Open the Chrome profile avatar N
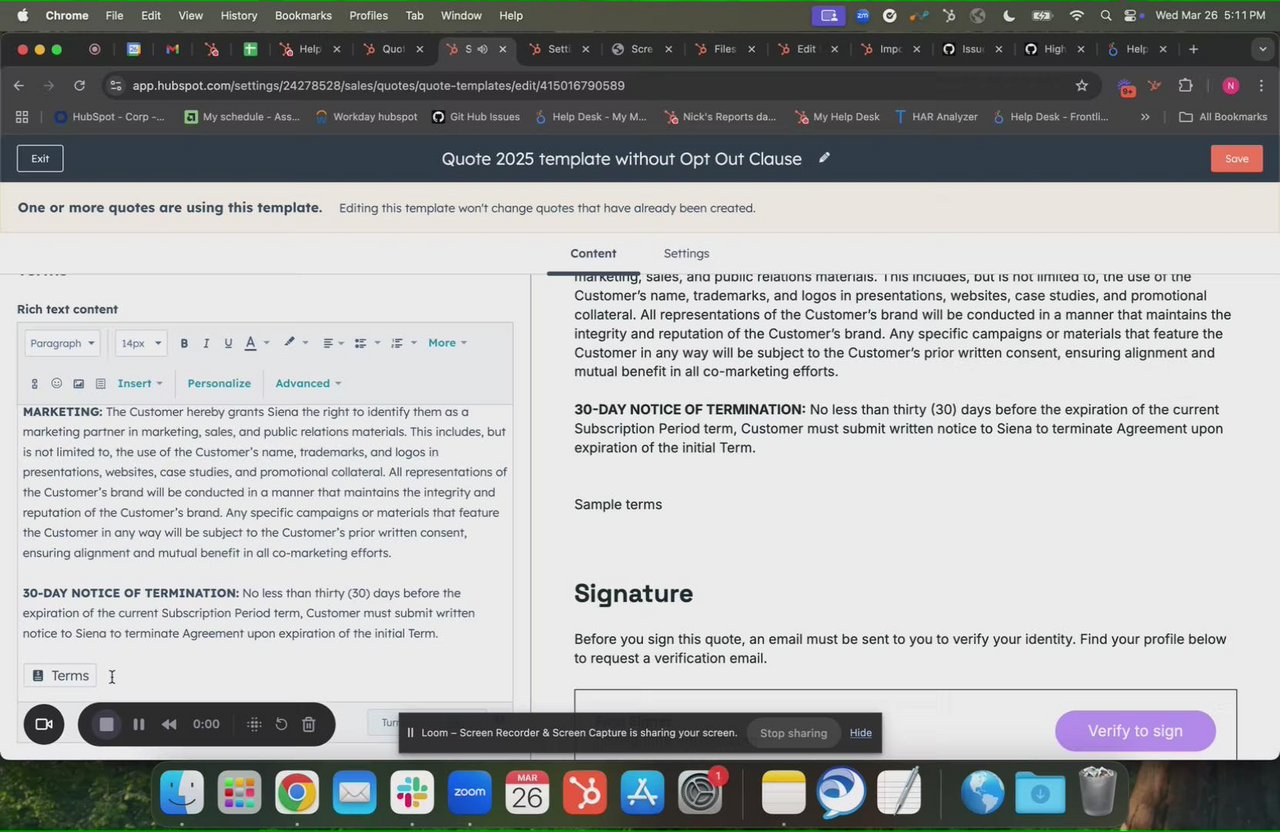Viewport: 1280px width, 832px height. click(1230, 86)
